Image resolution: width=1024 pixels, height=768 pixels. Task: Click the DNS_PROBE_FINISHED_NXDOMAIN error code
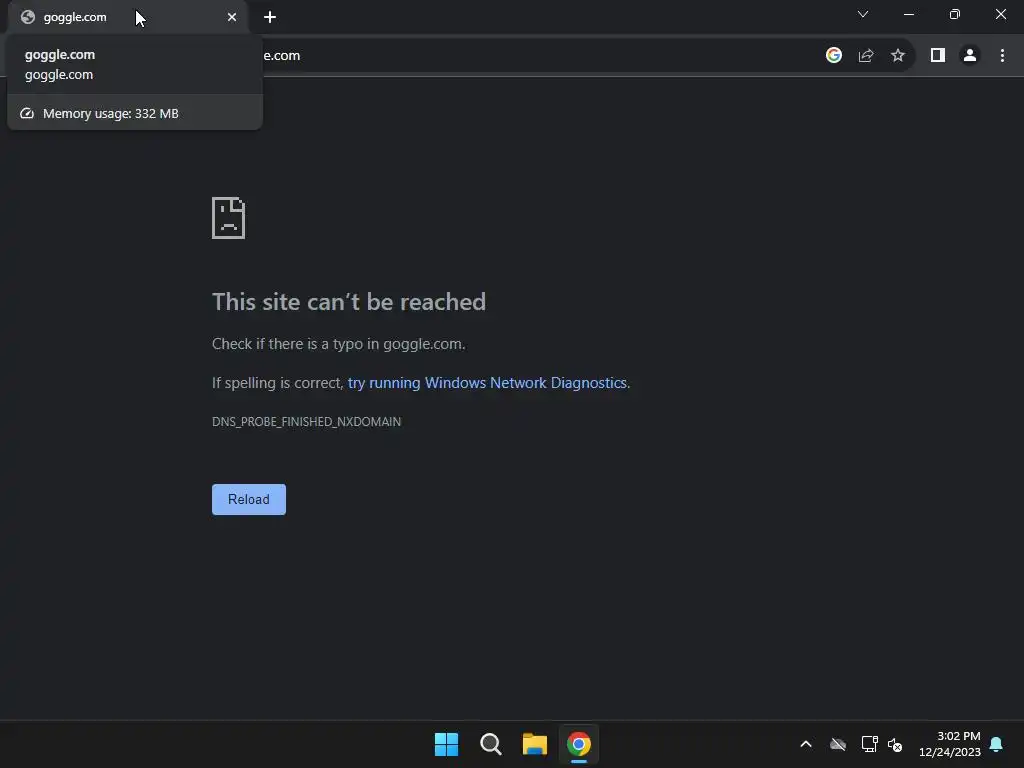tap(306, 422)
